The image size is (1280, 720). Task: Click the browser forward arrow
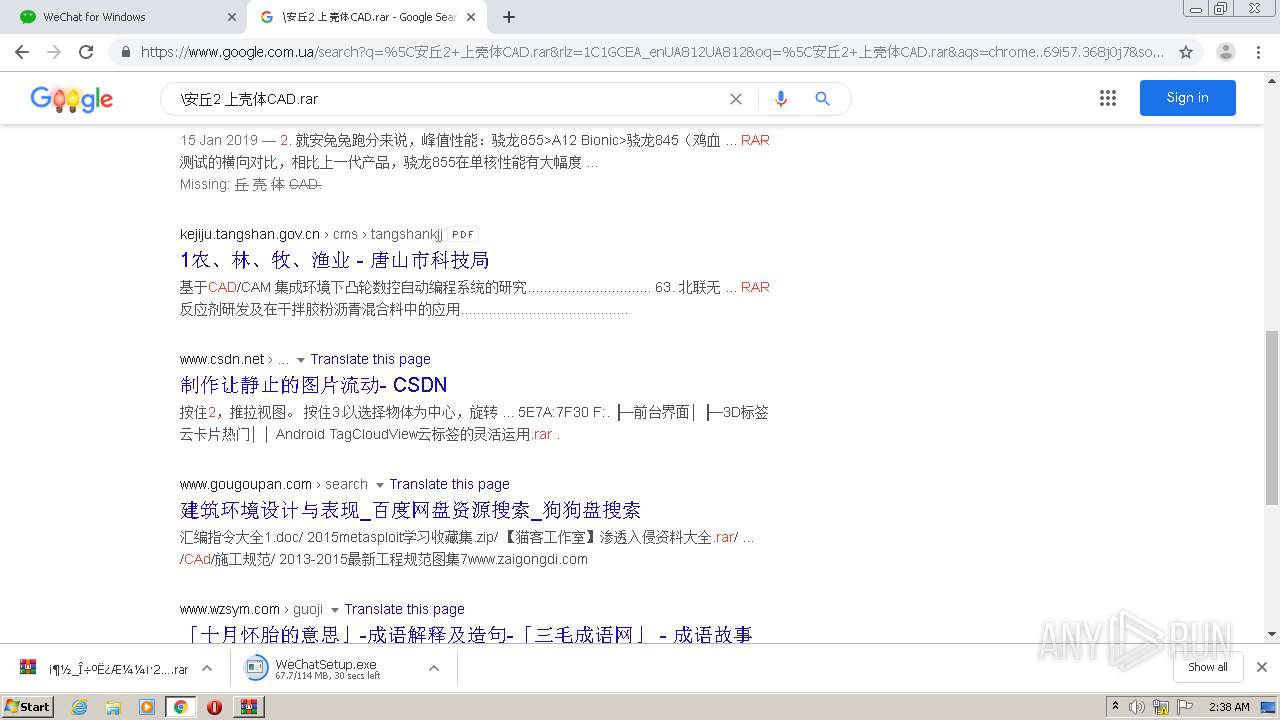click(54, 52)
